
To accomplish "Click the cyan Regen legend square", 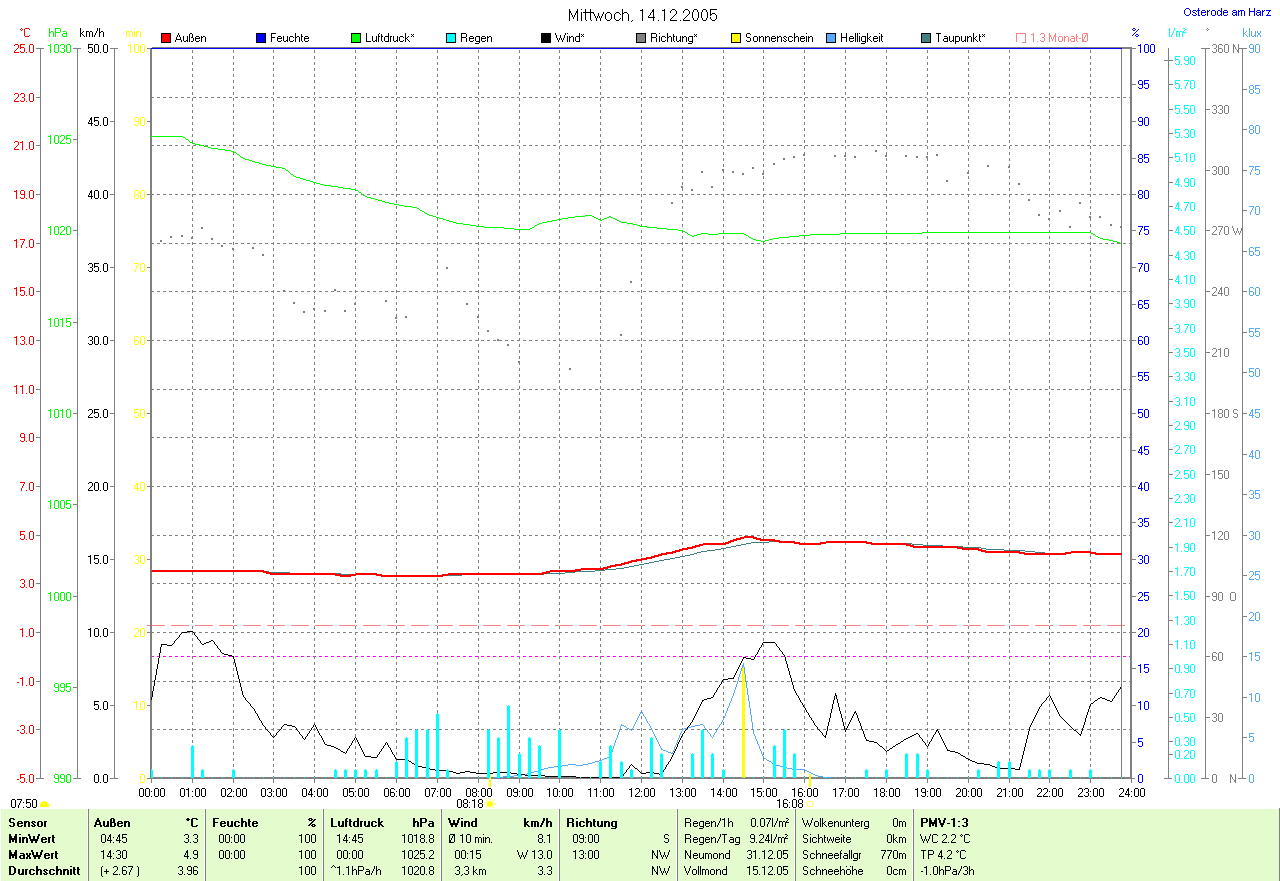I will 451,38.
